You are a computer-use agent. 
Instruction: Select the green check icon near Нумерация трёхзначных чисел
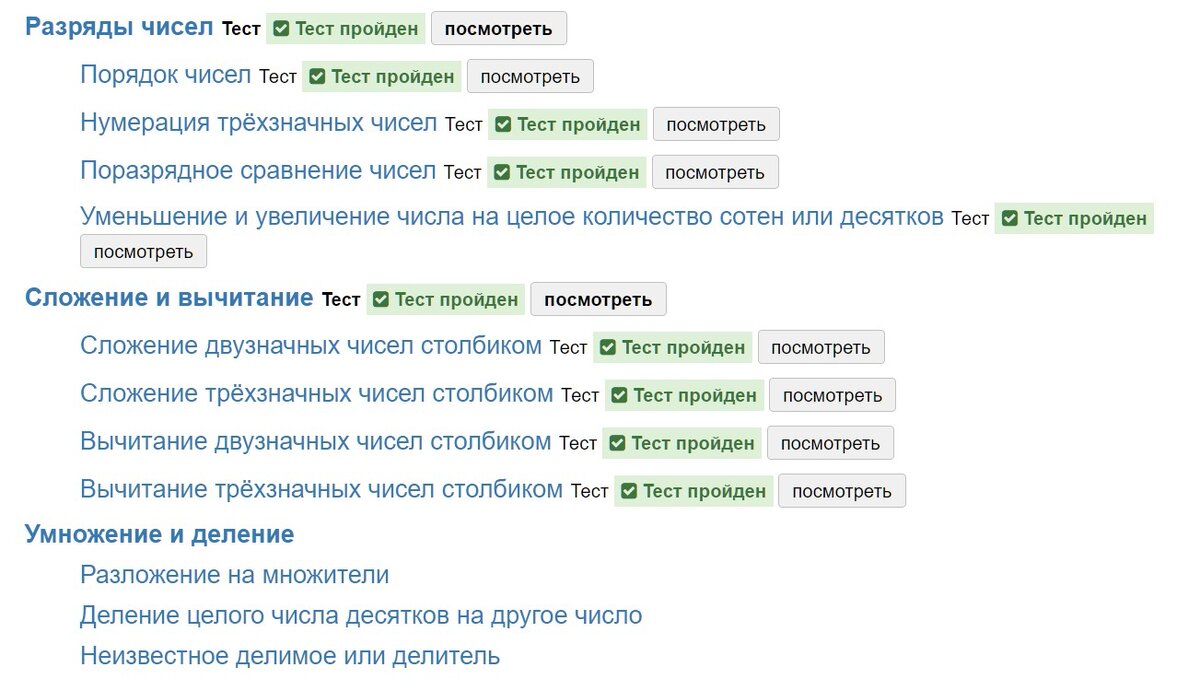(502, 124)
